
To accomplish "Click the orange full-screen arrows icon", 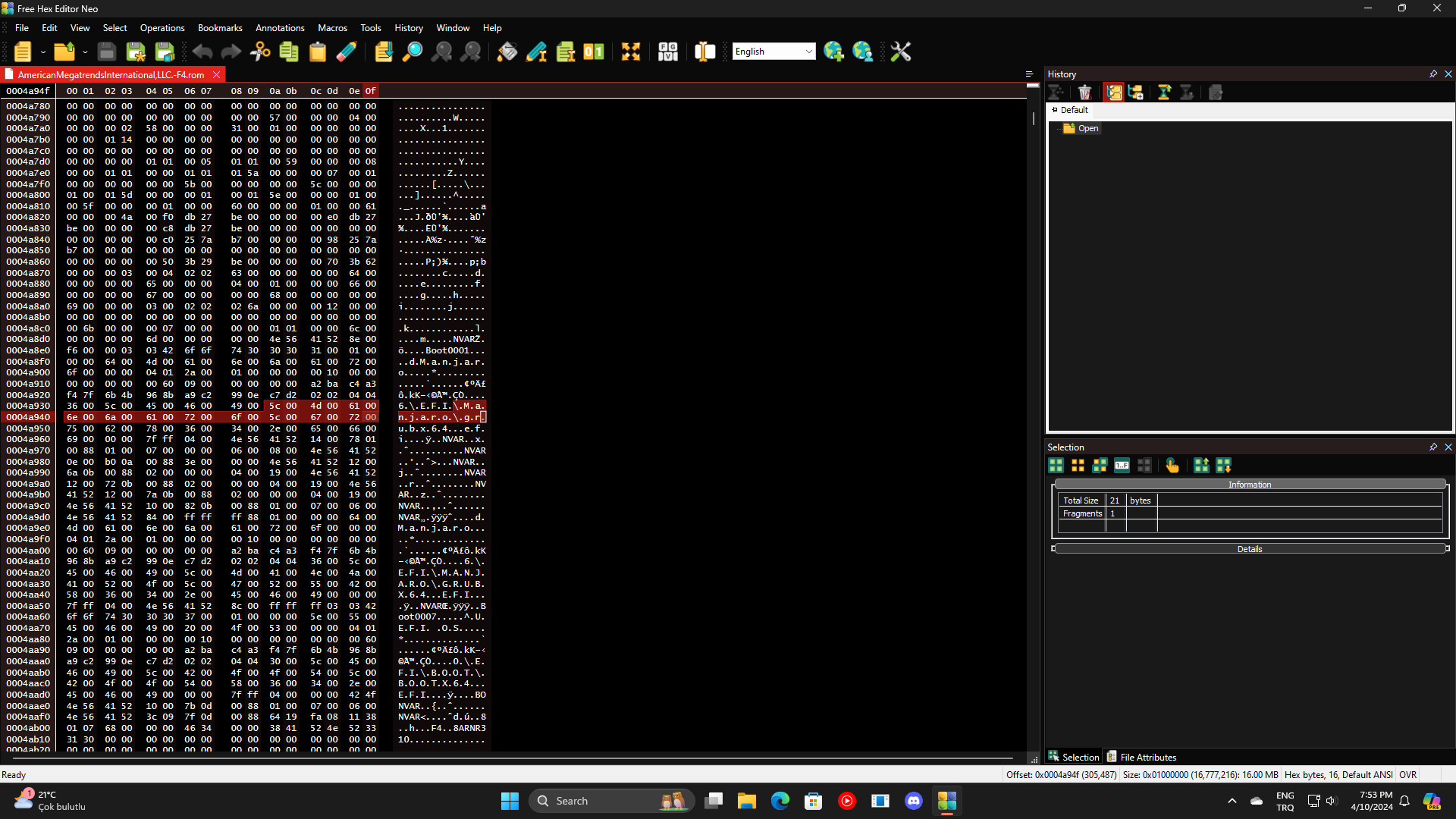I will point(631,52).
